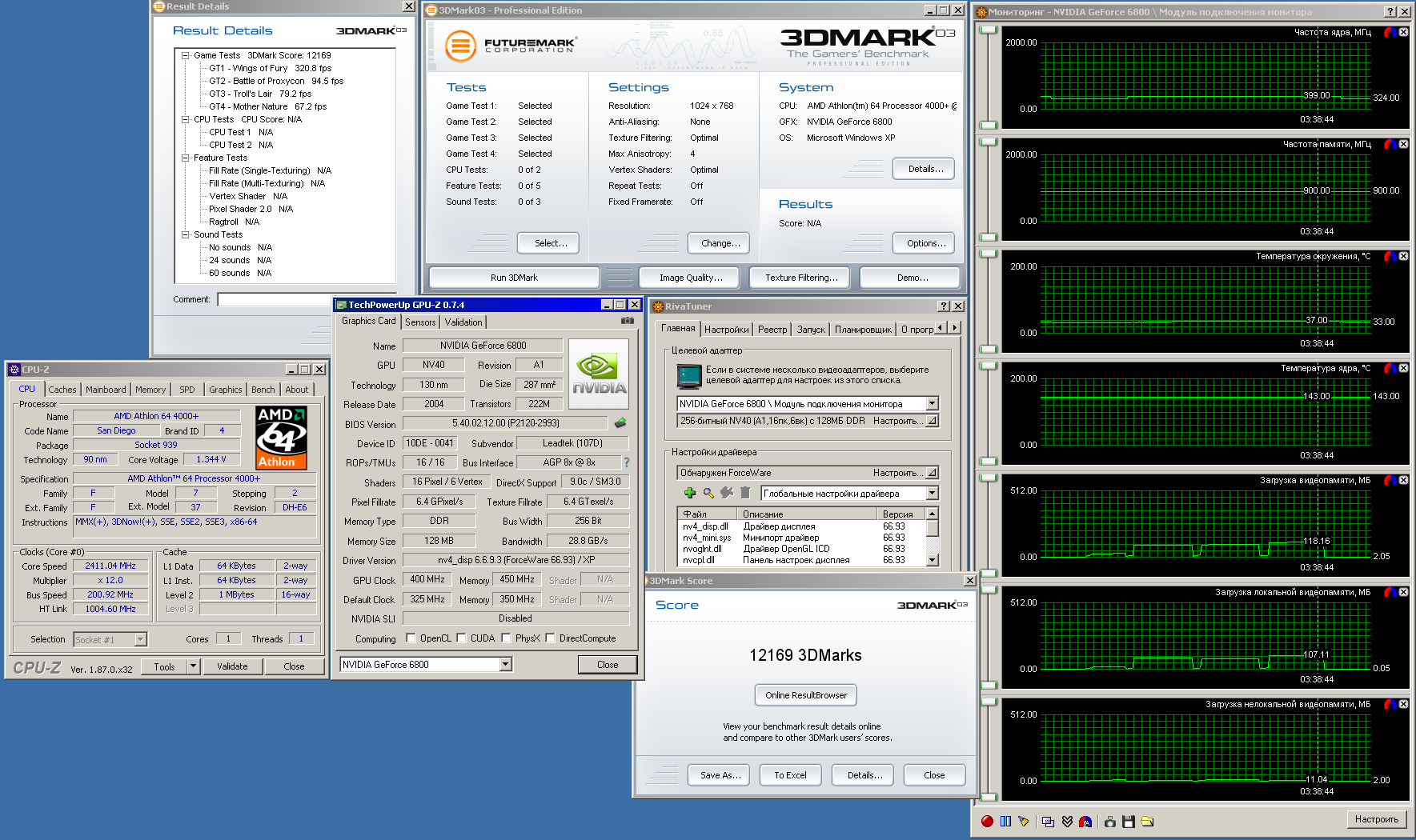Viewport: 1416px width, 840px height.
Task: Start recording log with the red record icon
Action: click(987, 821)
